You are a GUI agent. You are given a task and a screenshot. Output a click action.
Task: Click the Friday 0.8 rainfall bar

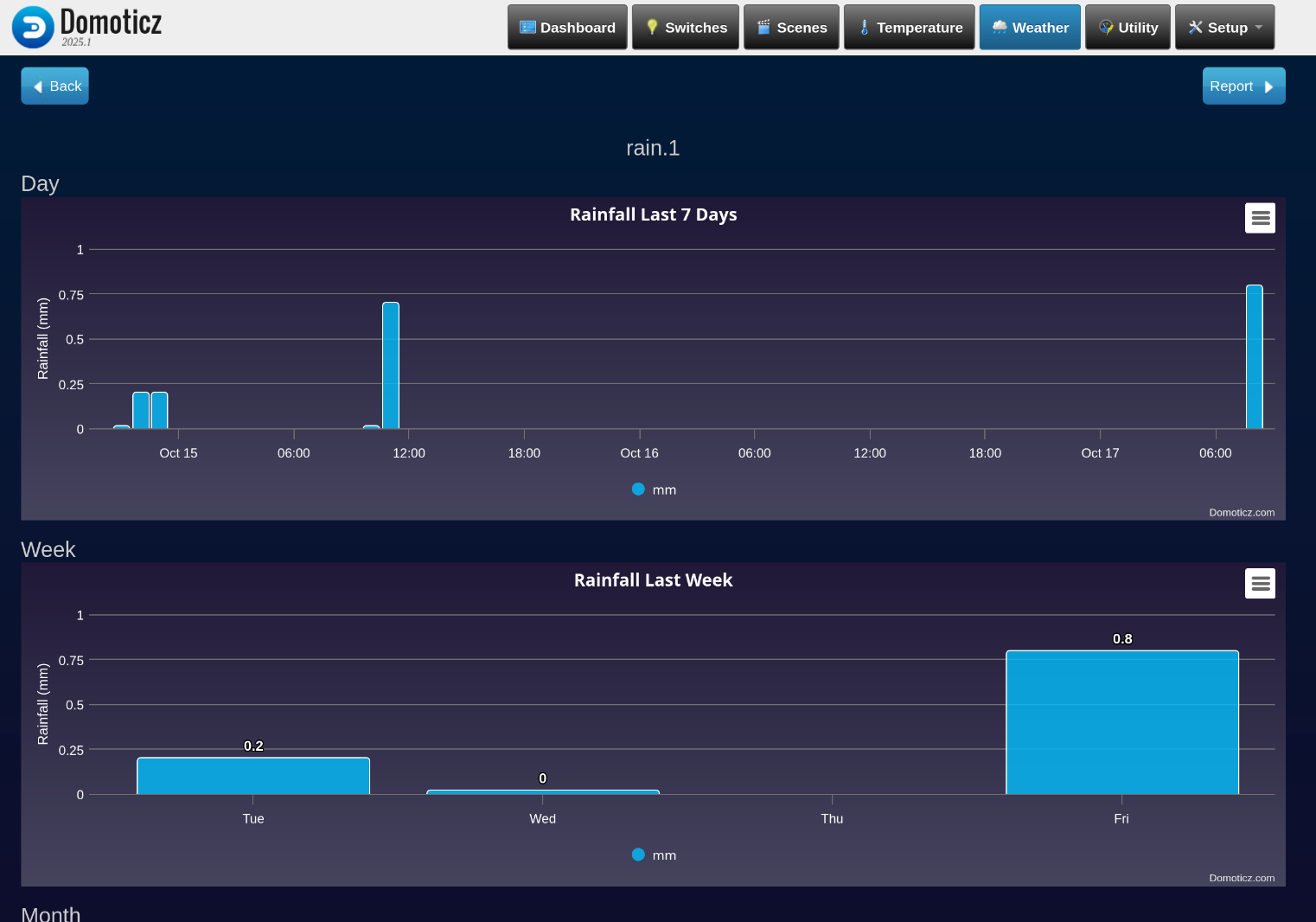pos(1121,723)
